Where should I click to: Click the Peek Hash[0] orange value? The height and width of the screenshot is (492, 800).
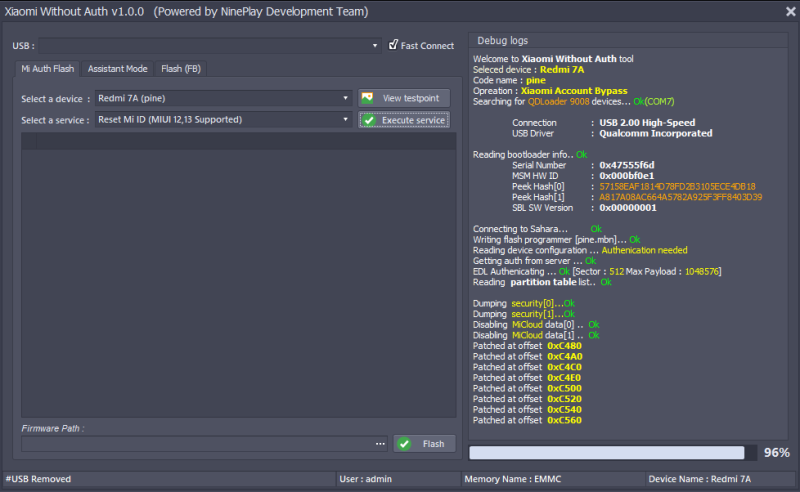point(677,186)
